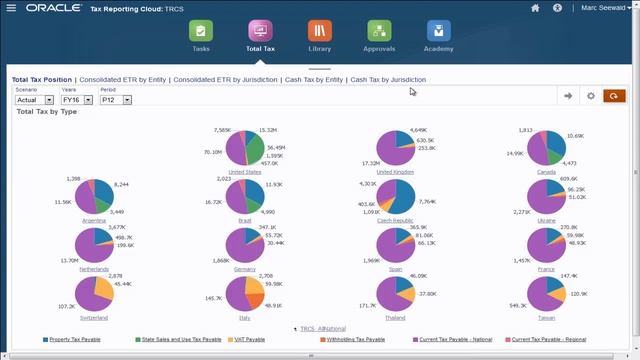Image resolution: width=640 pixels, height=360 pixels.
Task: Open the Library icon
Action: coord(320,31)
